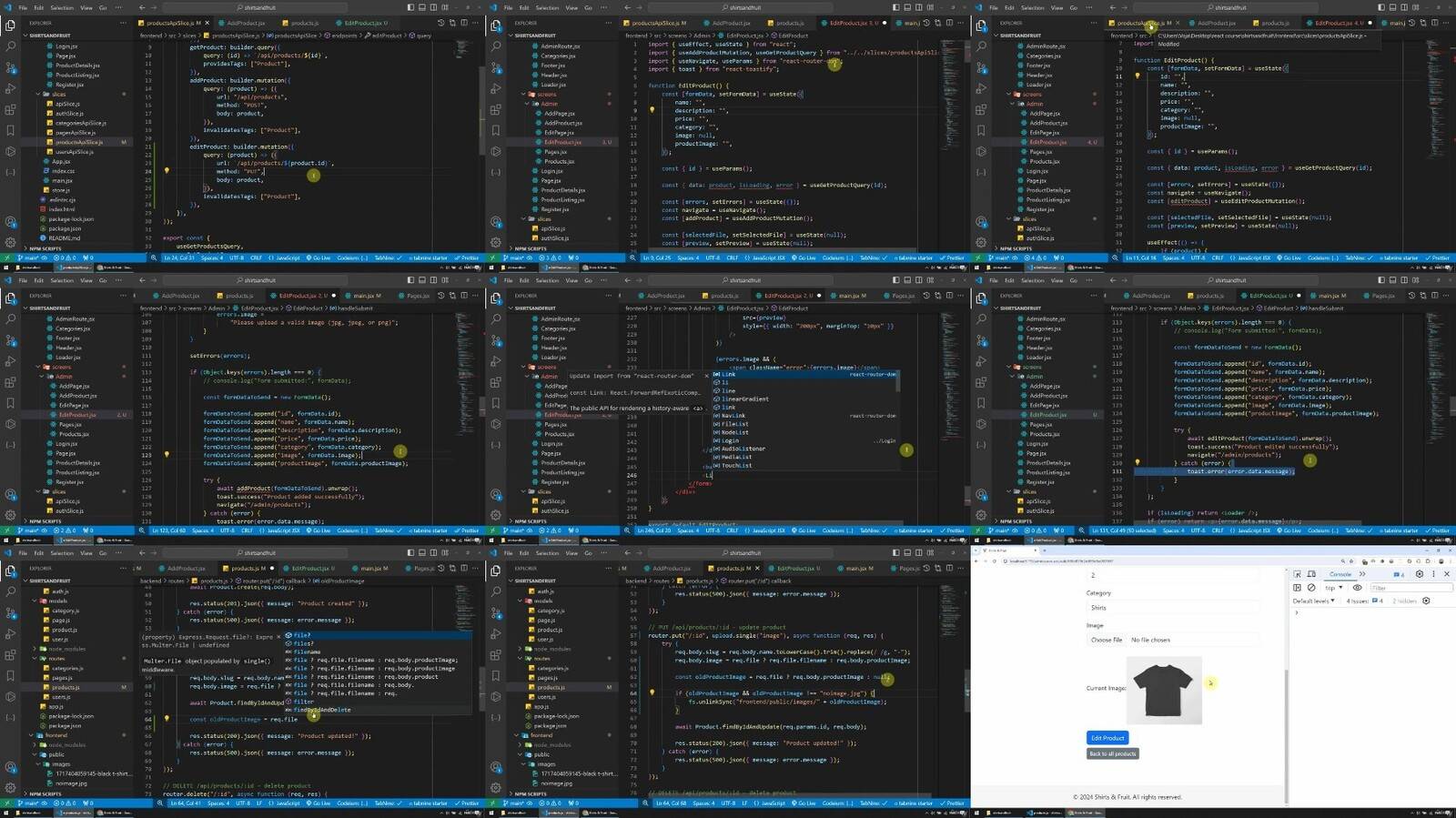Open Accounts icon in the Ln 131, Col 49 window

[x=981, y=495]
